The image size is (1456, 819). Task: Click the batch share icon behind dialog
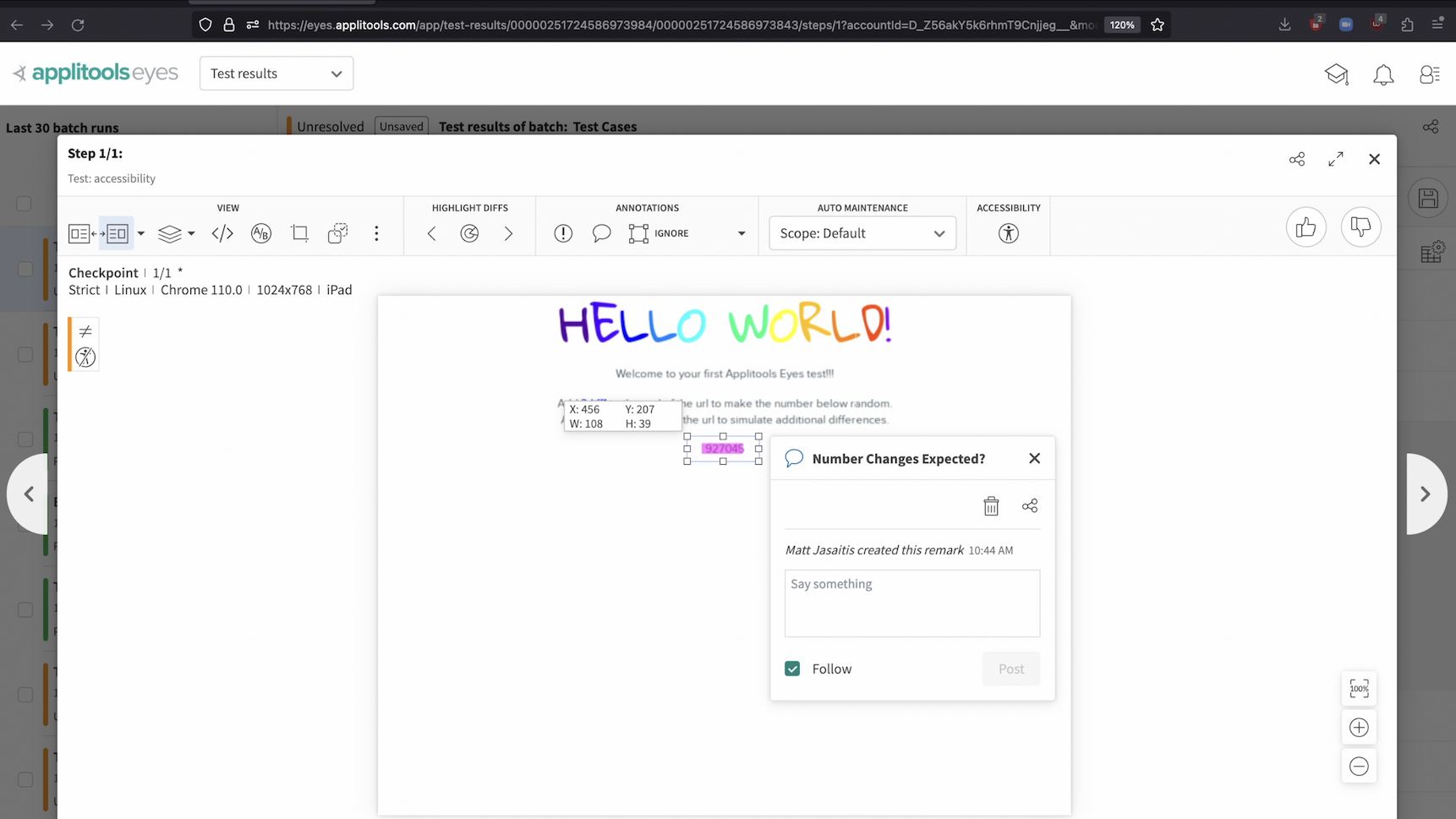(1431, 127)
